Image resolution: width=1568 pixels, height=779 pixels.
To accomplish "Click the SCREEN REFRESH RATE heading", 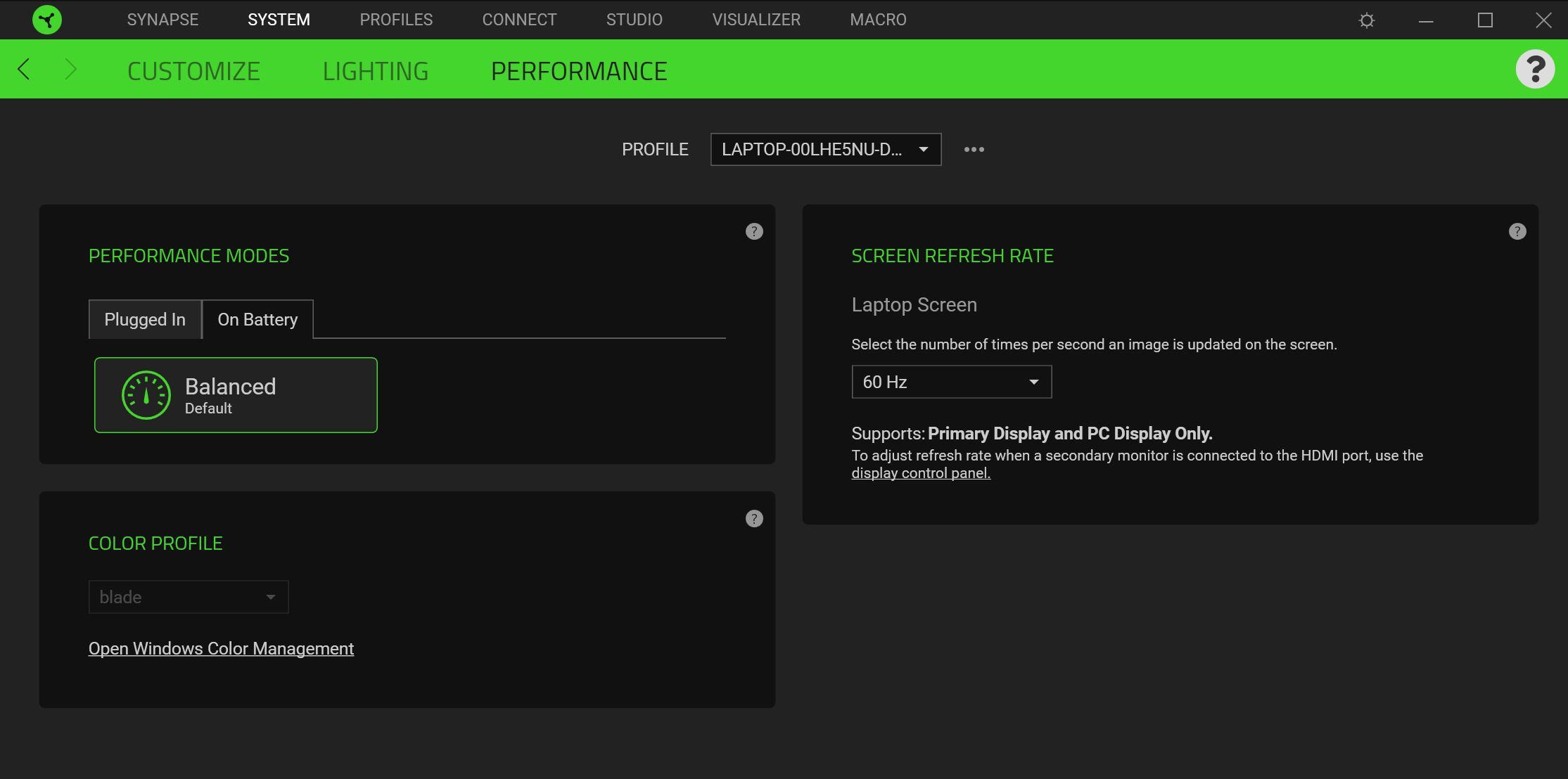I will (x=952, y=256).
